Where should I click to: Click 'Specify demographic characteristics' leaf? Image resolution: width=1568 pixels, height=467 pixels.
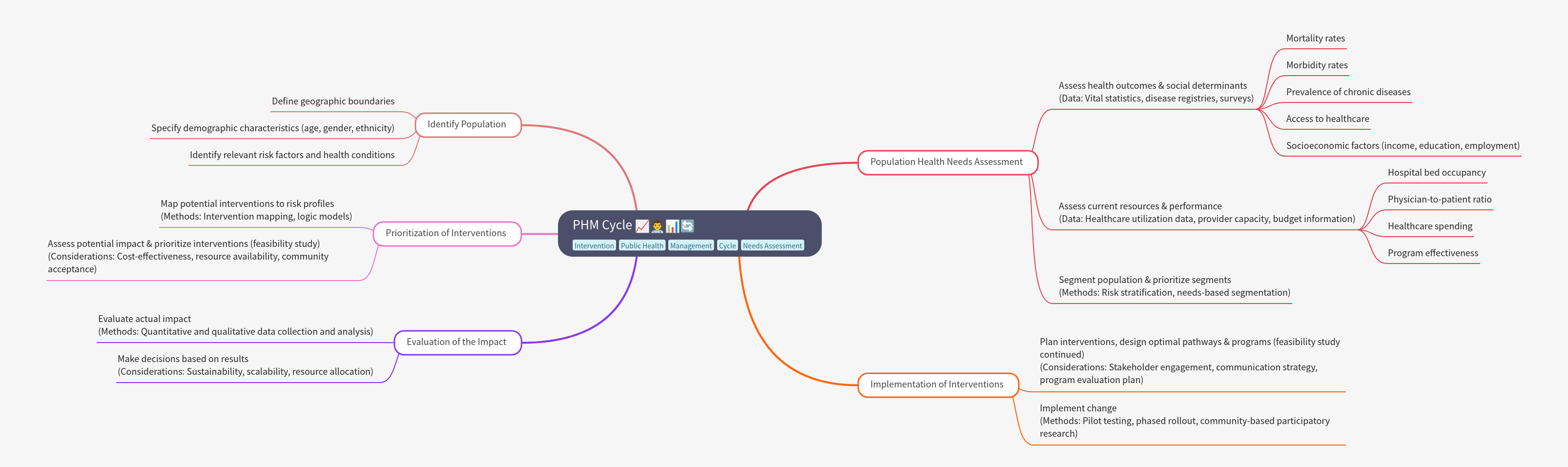[x=273, y=128]
